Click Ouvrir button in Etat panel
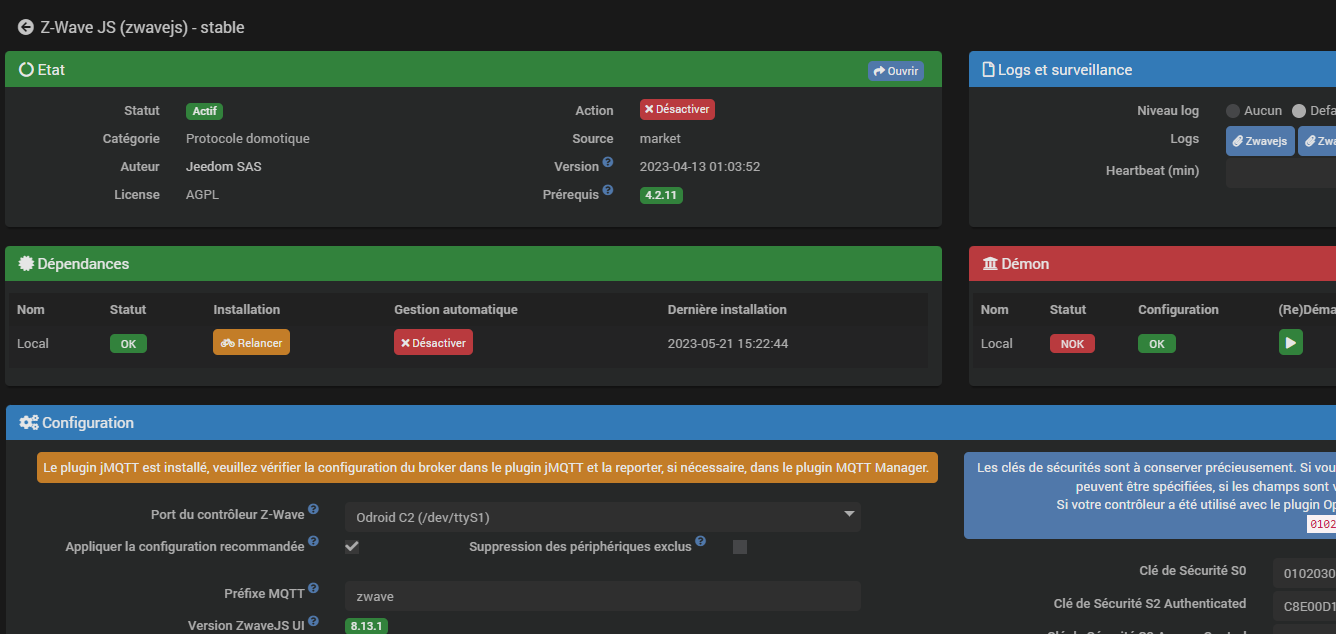The image size is (1336, 634). pos(895,71)
